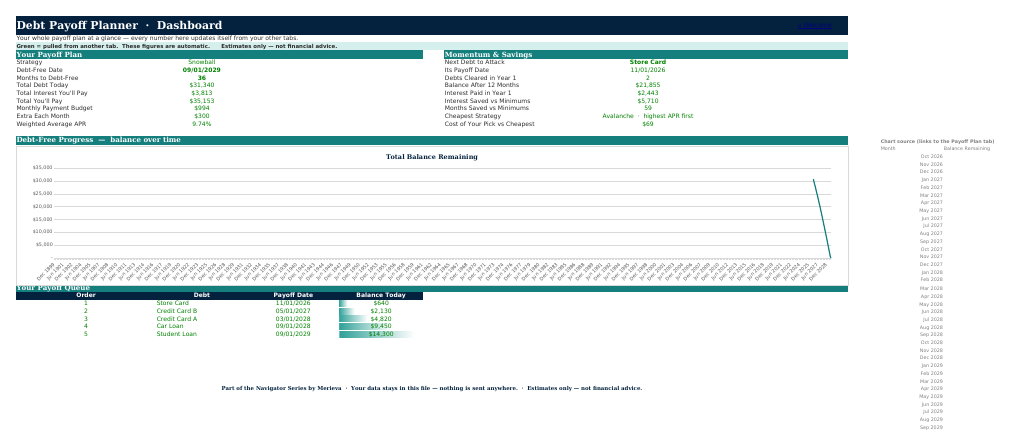
Task: Click the Payoff Date column header
Action: tap(293, 295)
